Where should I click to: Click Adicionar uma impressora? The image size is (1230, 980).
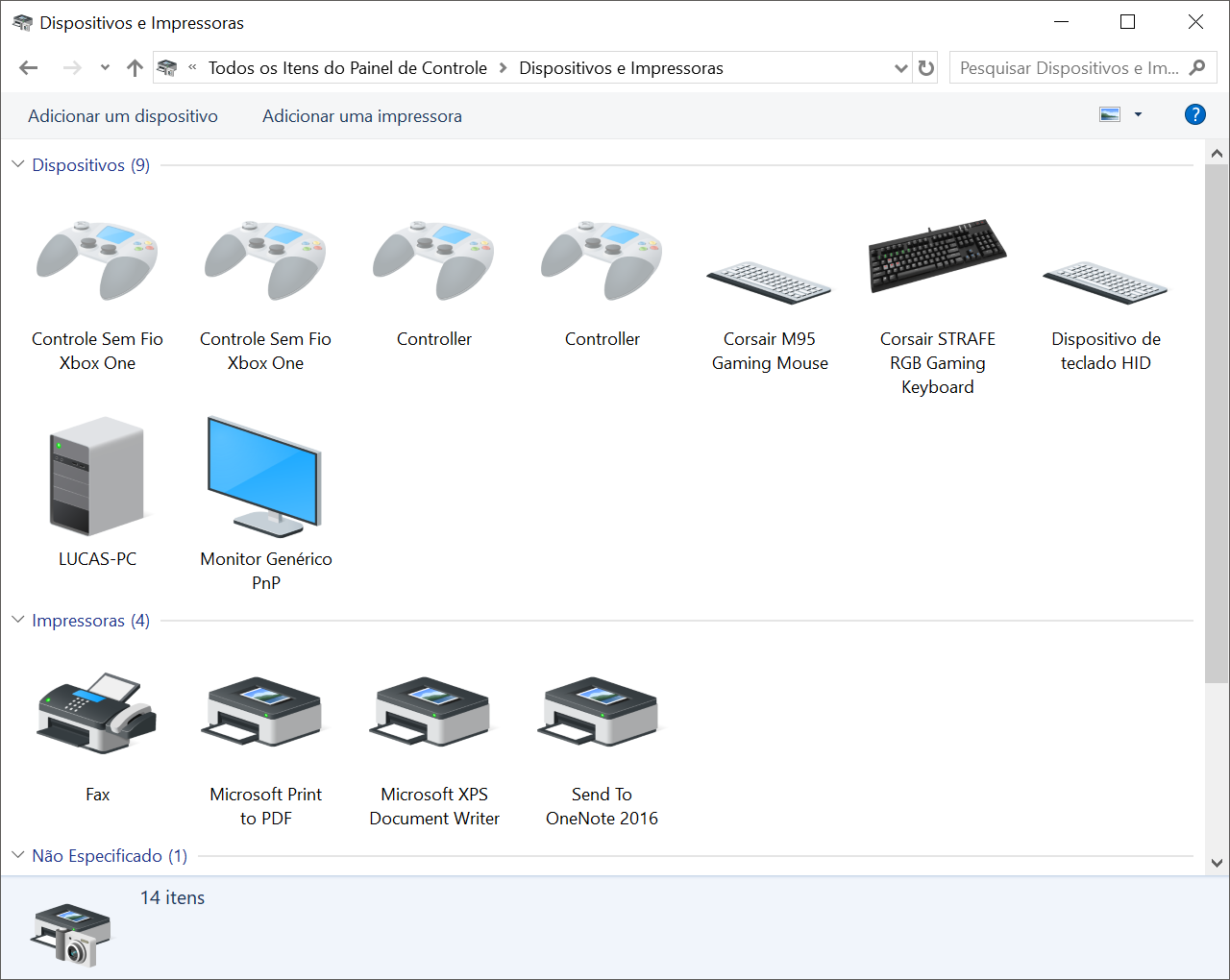[362, 115]
